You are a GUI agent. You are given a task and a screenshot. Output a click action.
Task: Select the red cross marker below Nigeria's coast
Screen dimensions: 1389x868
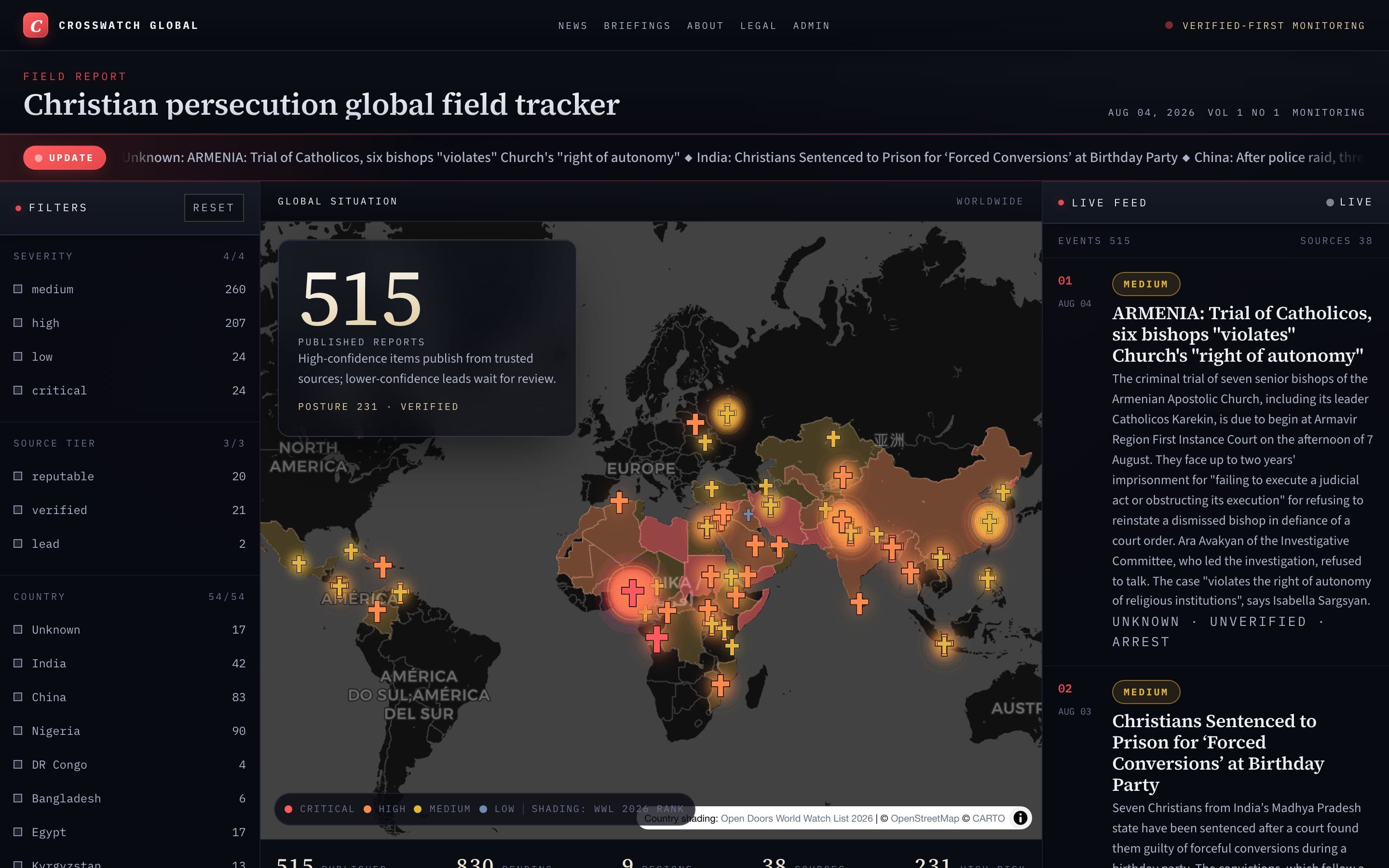point(656,638)
